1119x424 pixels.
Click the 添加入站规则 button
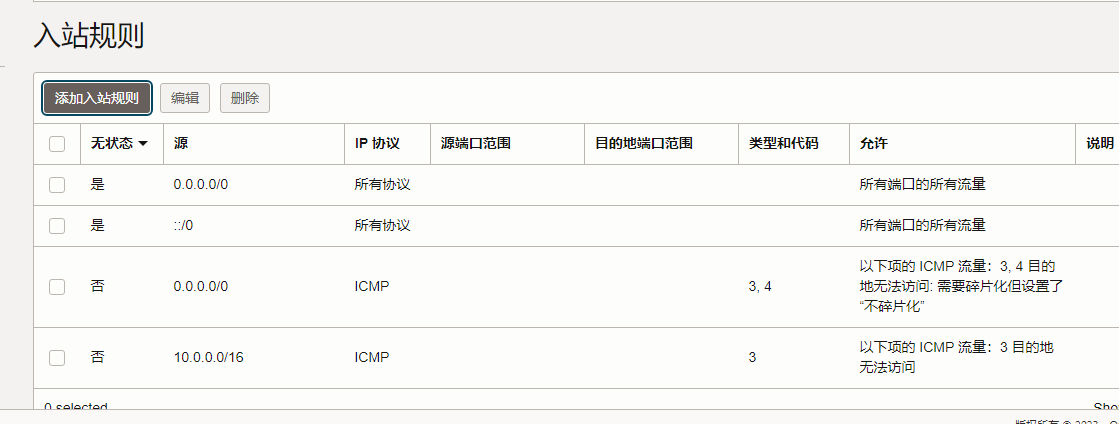[x=97, y=98]
